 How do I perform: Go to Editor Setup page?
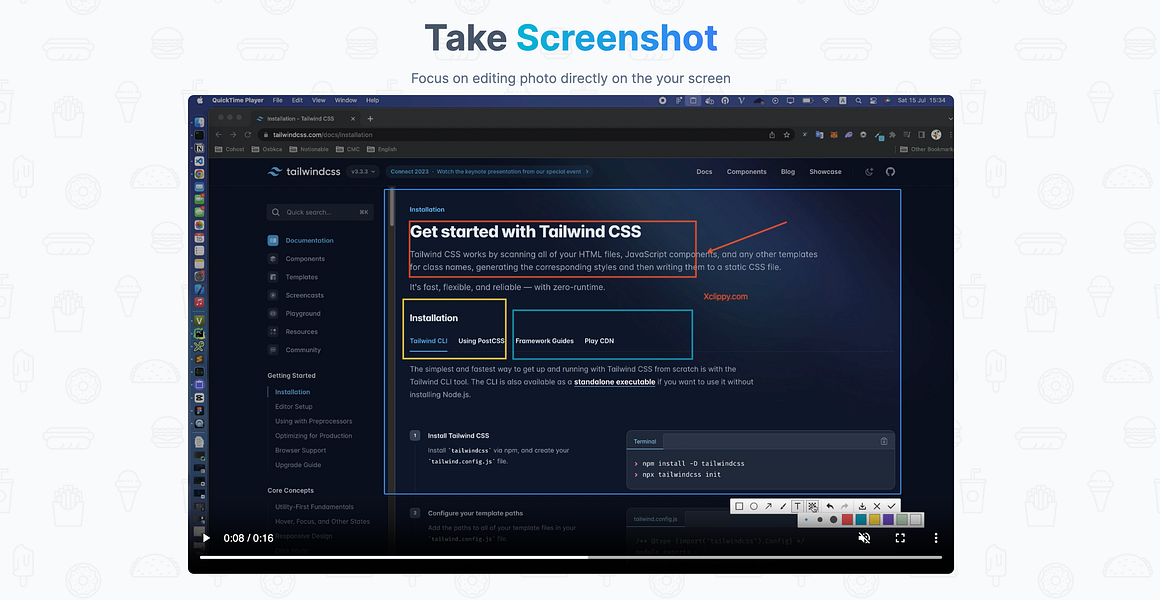point(294,406)
